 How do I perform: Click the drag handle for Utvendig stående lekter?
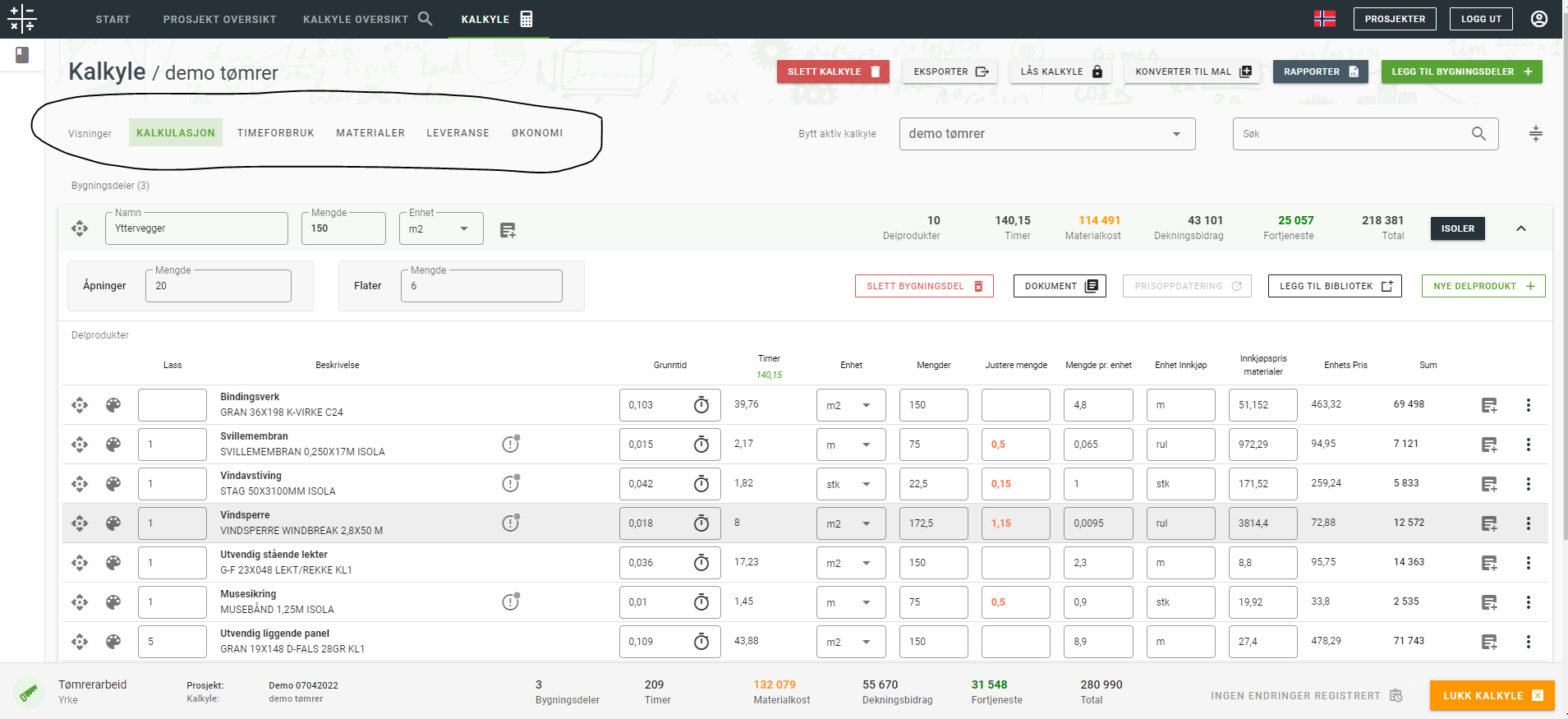80,563
